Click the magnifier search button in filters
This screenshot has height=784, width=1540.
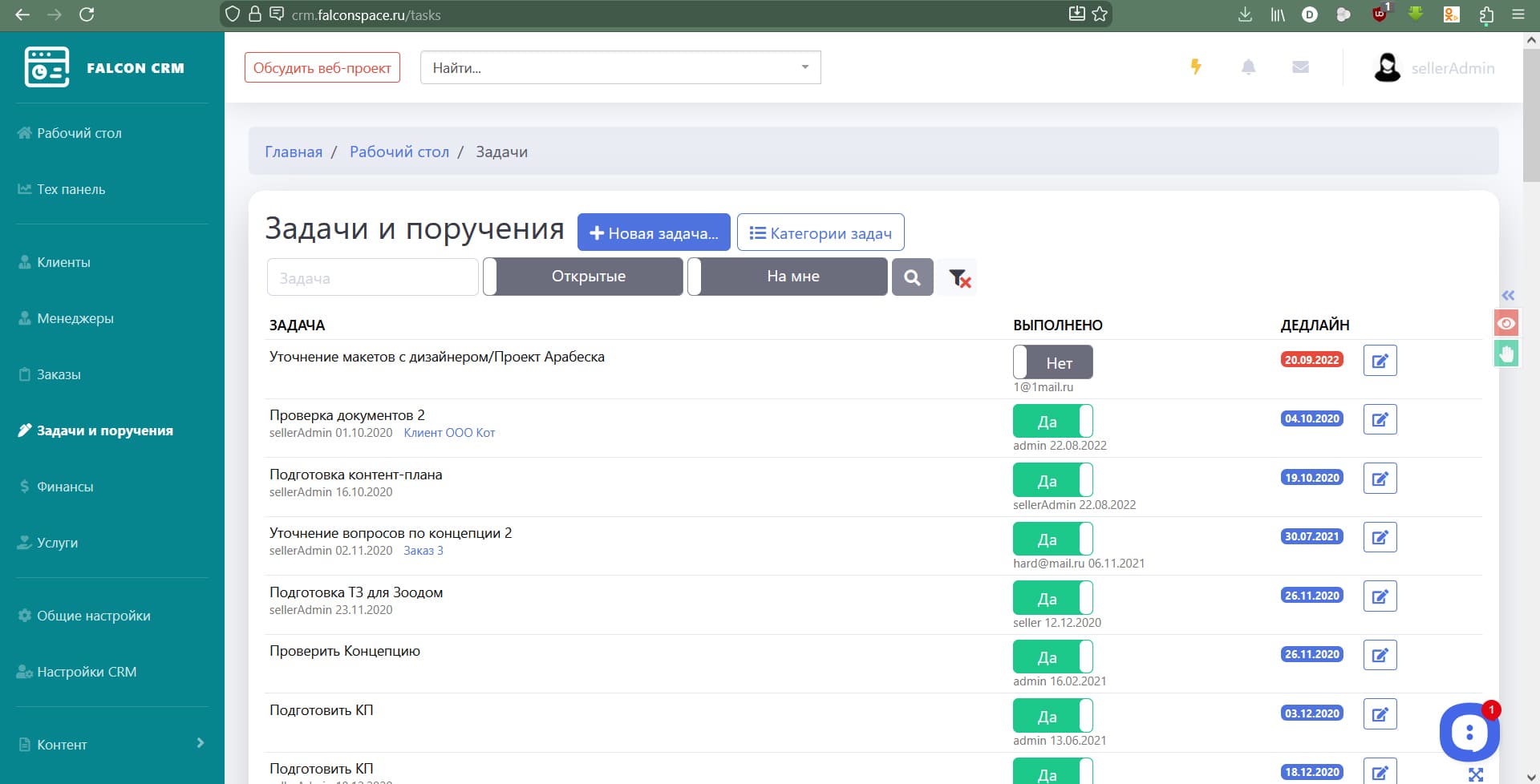coord(912,277)
